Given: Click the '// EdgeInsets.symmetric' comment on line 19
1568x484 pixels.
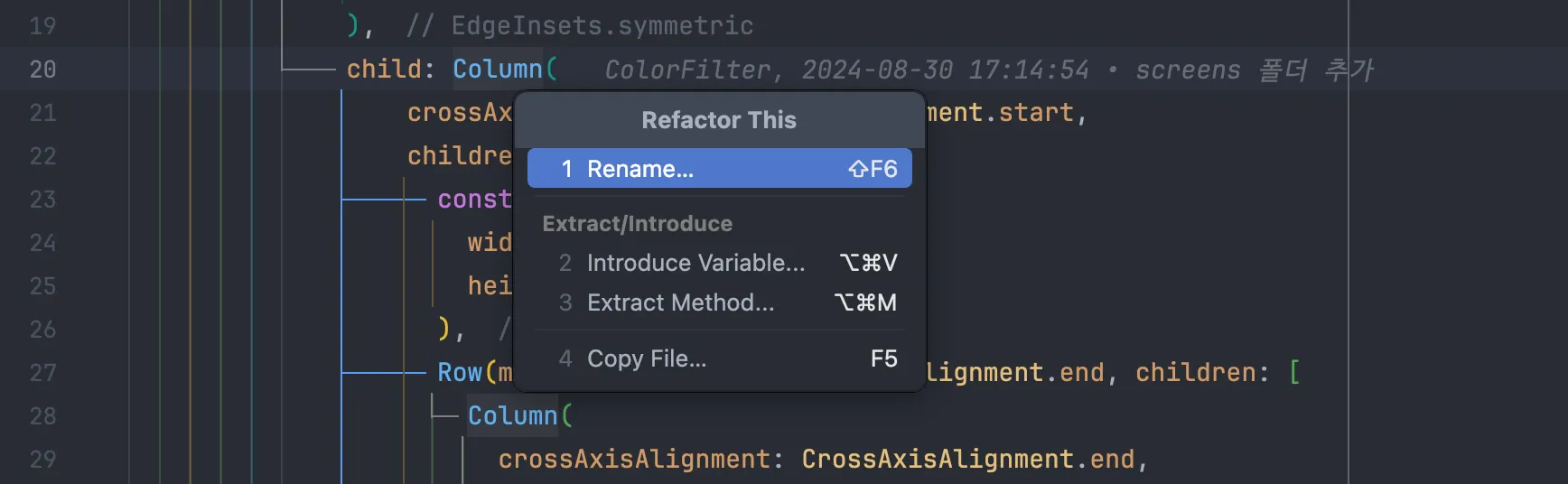Looking at the screenshot, I should (x=580, y=26).
